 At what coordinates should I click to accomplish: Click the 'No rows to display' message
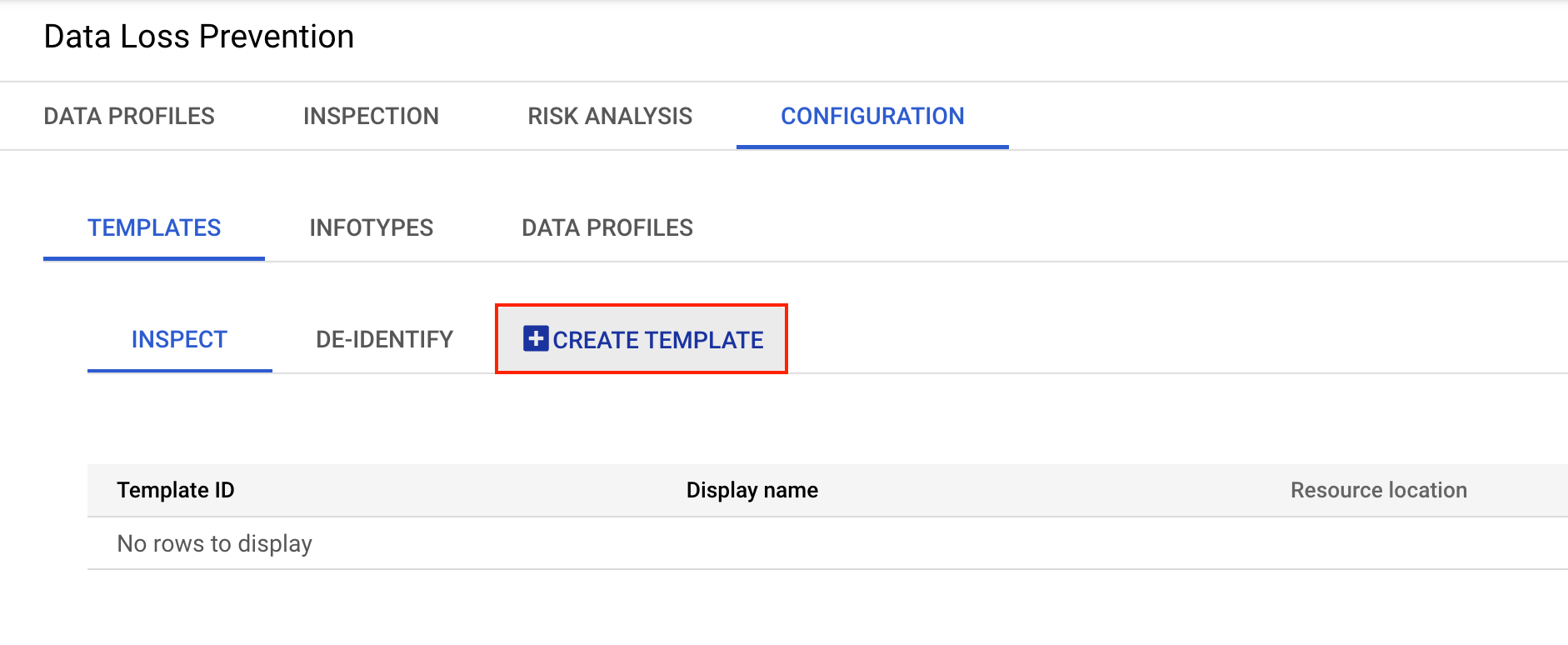(215, 543)
